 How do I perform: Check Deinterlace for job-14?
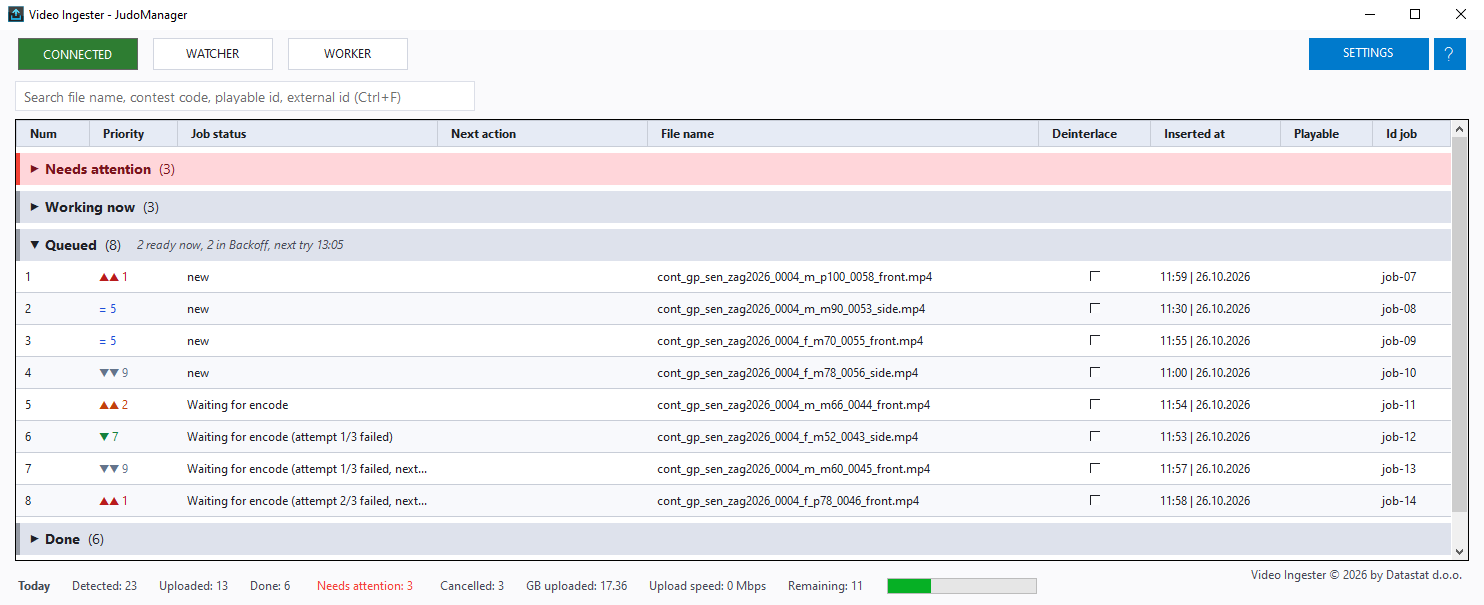click(x=1095, y=500)
